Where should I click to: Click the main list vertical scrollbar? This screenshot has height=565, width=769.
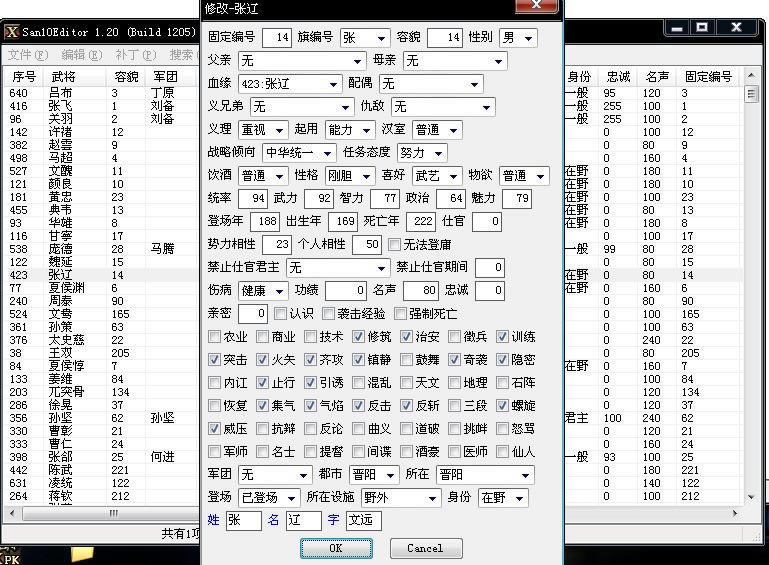751,300
